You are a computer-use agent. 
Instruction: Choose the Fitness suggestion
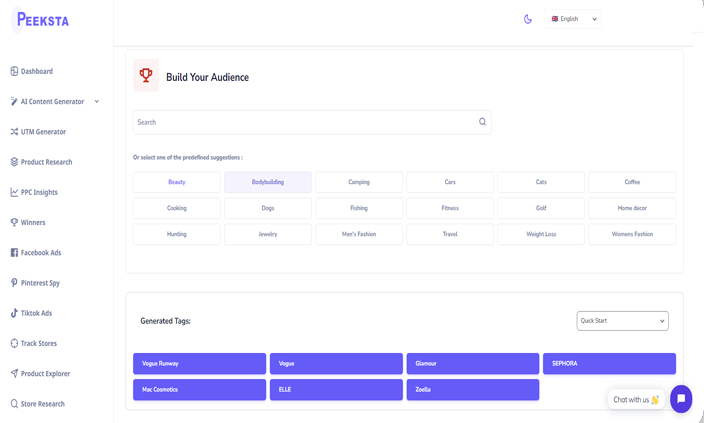pos(450,208)
